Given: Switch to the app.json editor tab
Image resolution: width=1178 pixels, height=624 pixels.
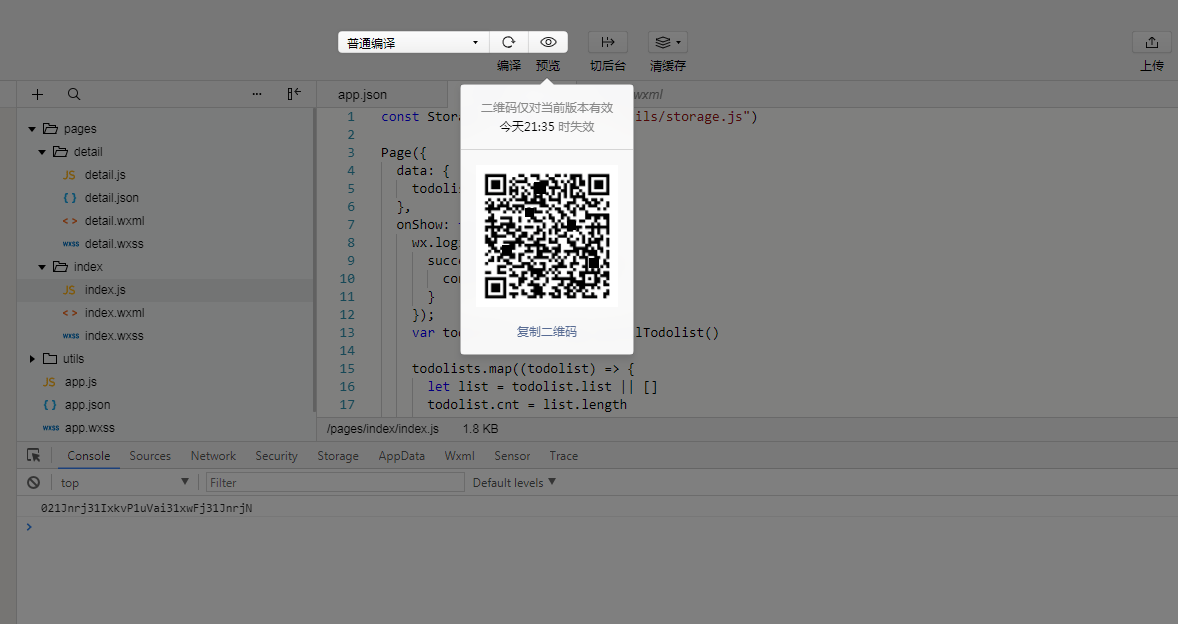Looking at the screenshot, I should 362,95.
